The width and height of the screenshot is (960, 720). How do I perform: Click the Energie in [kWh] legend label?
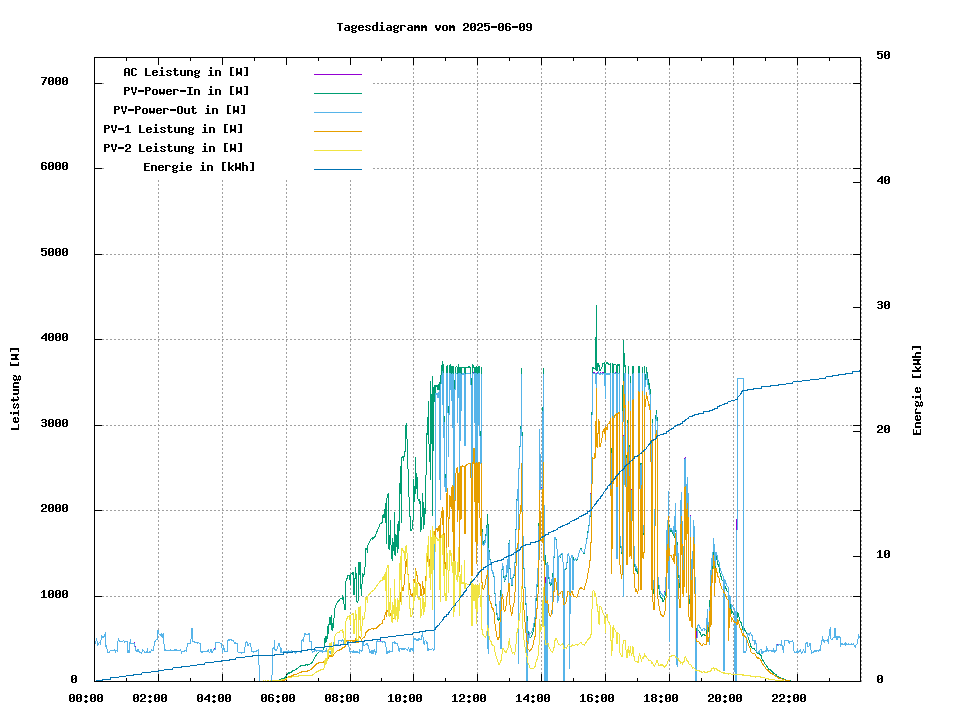click(x=199, y=167)
